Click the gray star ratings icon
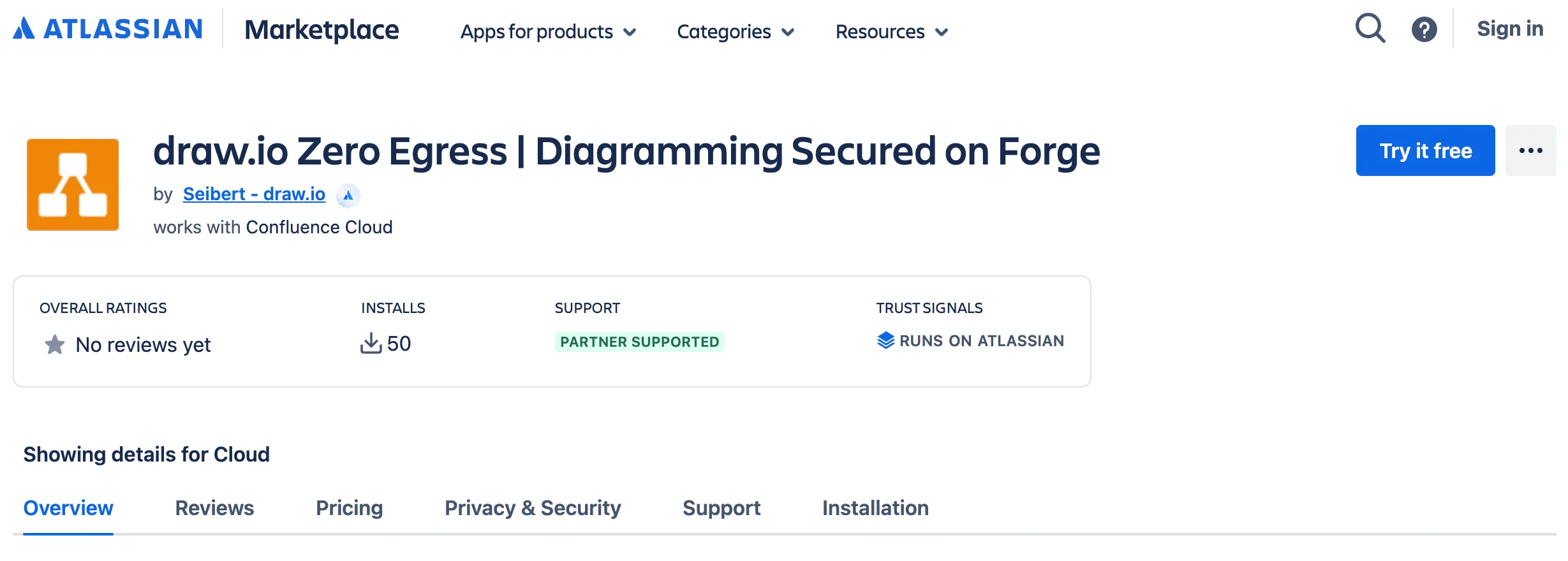 55,345
